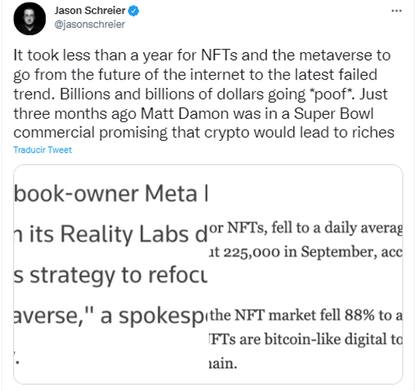Click the 'book-owner Meta' headline line
420x391 pixels.
click(110, 194)
